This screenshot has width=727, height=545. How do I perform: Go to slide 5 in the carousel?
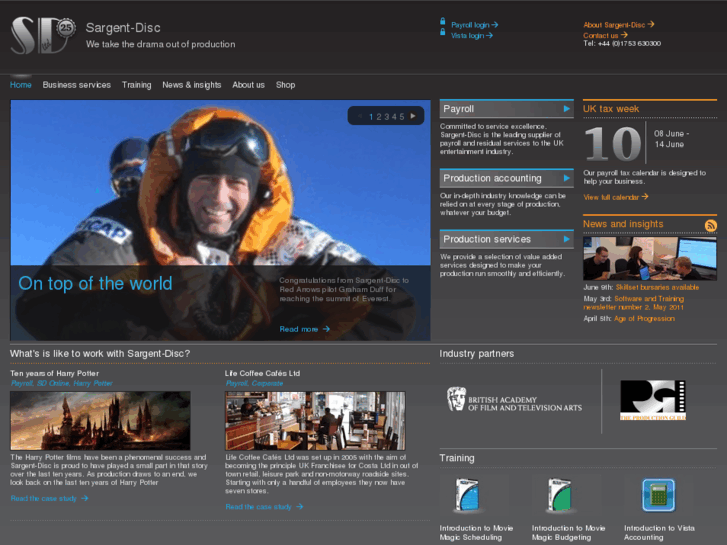pos(402,116)
